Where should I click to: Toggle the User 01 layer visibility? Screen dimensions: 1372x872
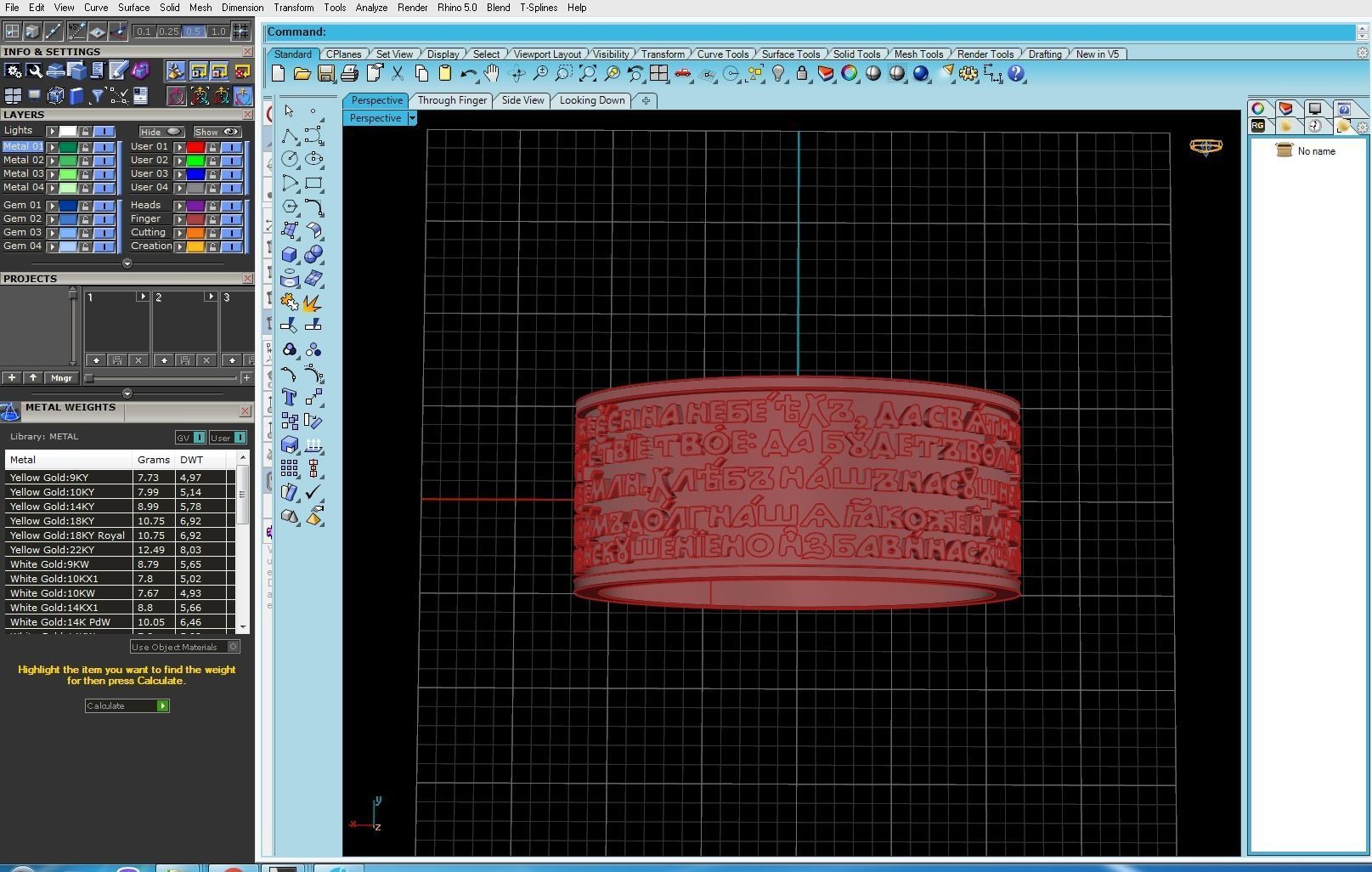(x=231, y=147)
